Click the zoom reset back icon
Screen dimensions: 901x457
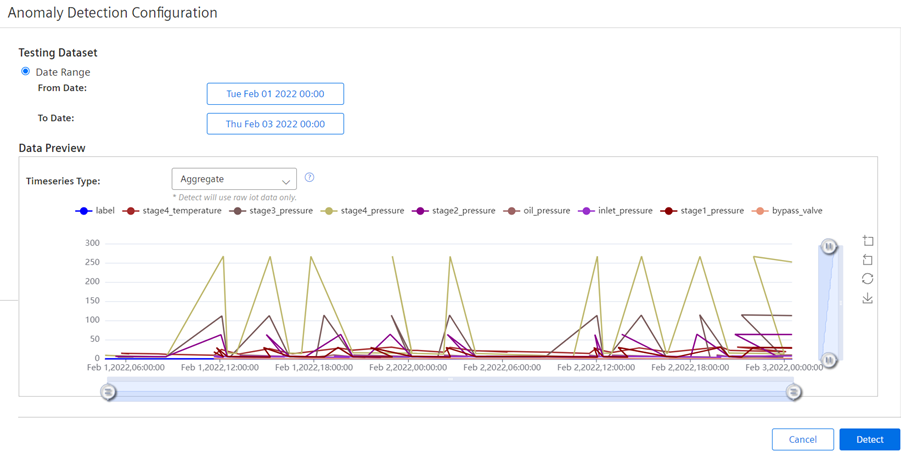click(x=868, y=260)
